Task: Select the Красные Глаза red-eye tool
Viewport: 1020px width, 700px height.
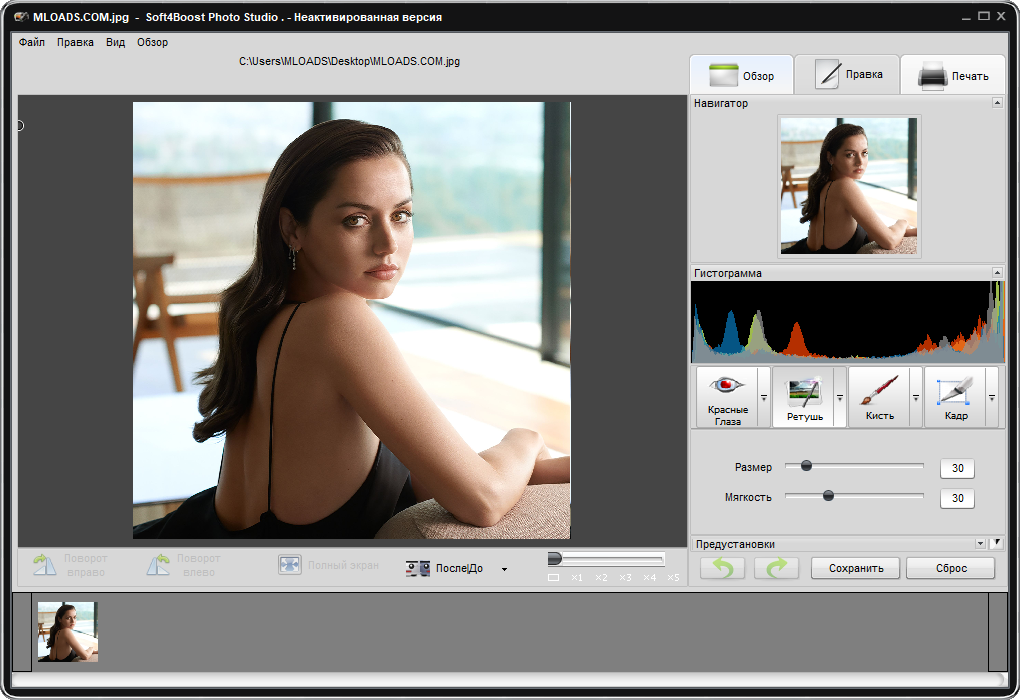Action: [727, 397]
